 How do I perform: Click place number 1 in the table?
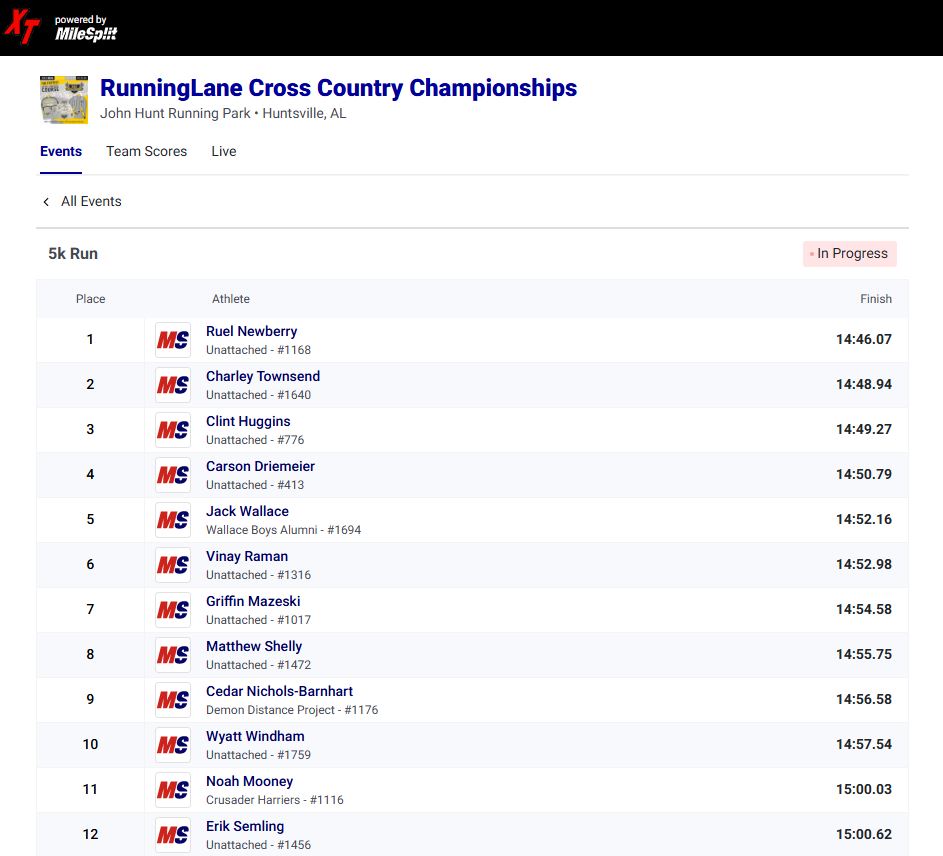point(90,339)
